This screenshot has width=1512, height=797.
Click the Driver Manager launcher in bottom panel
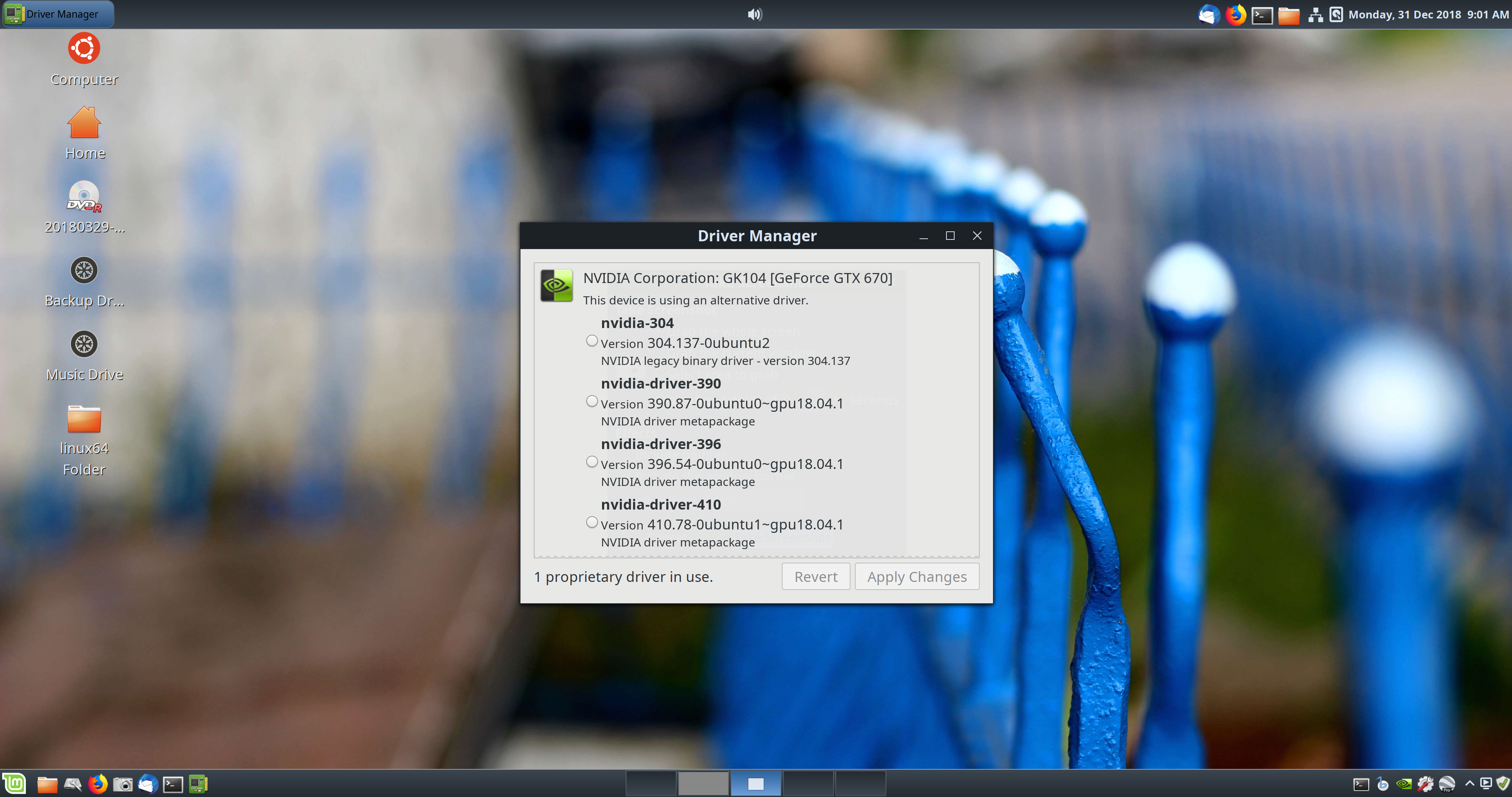click(x=198, y=785)
